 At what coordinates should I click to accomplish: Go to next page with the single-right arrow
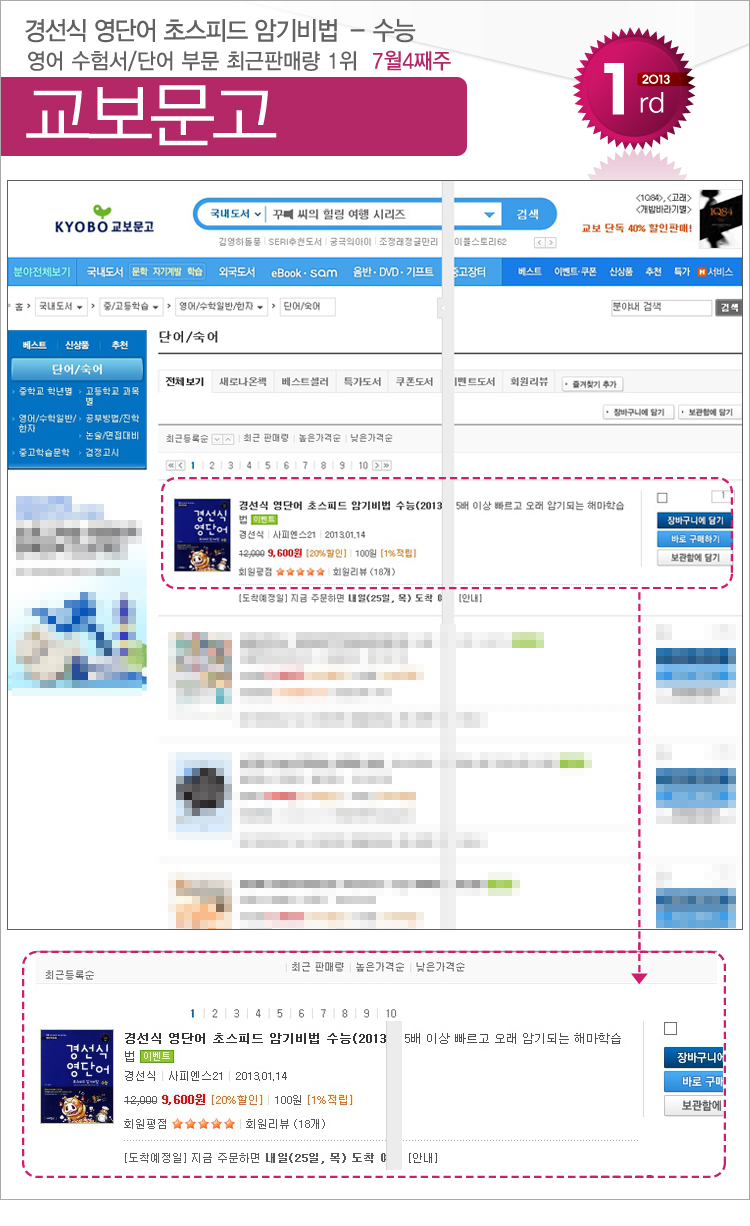point(376,465)
